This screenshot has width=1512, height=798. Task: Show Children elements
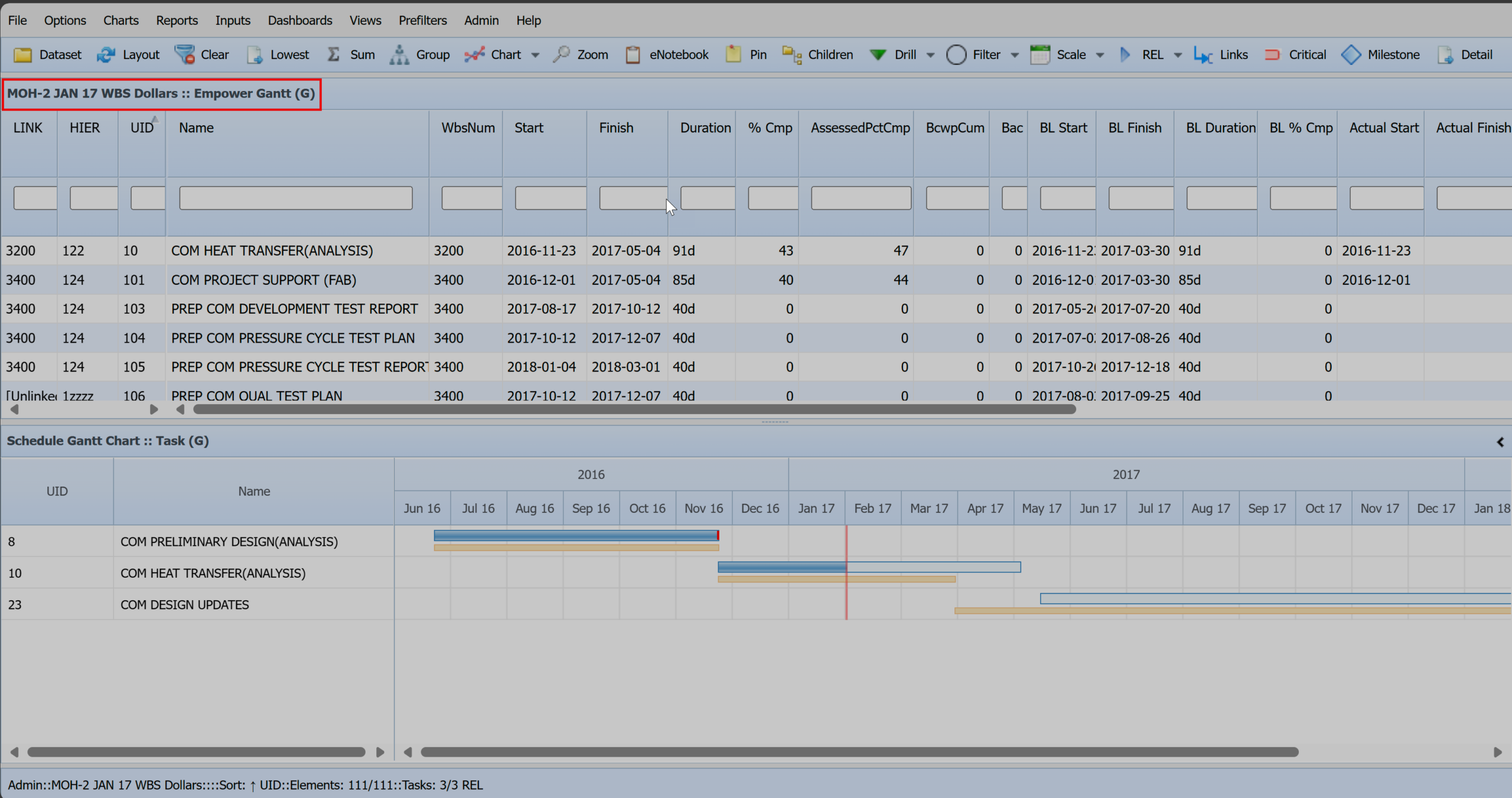(x=830, y=54)
